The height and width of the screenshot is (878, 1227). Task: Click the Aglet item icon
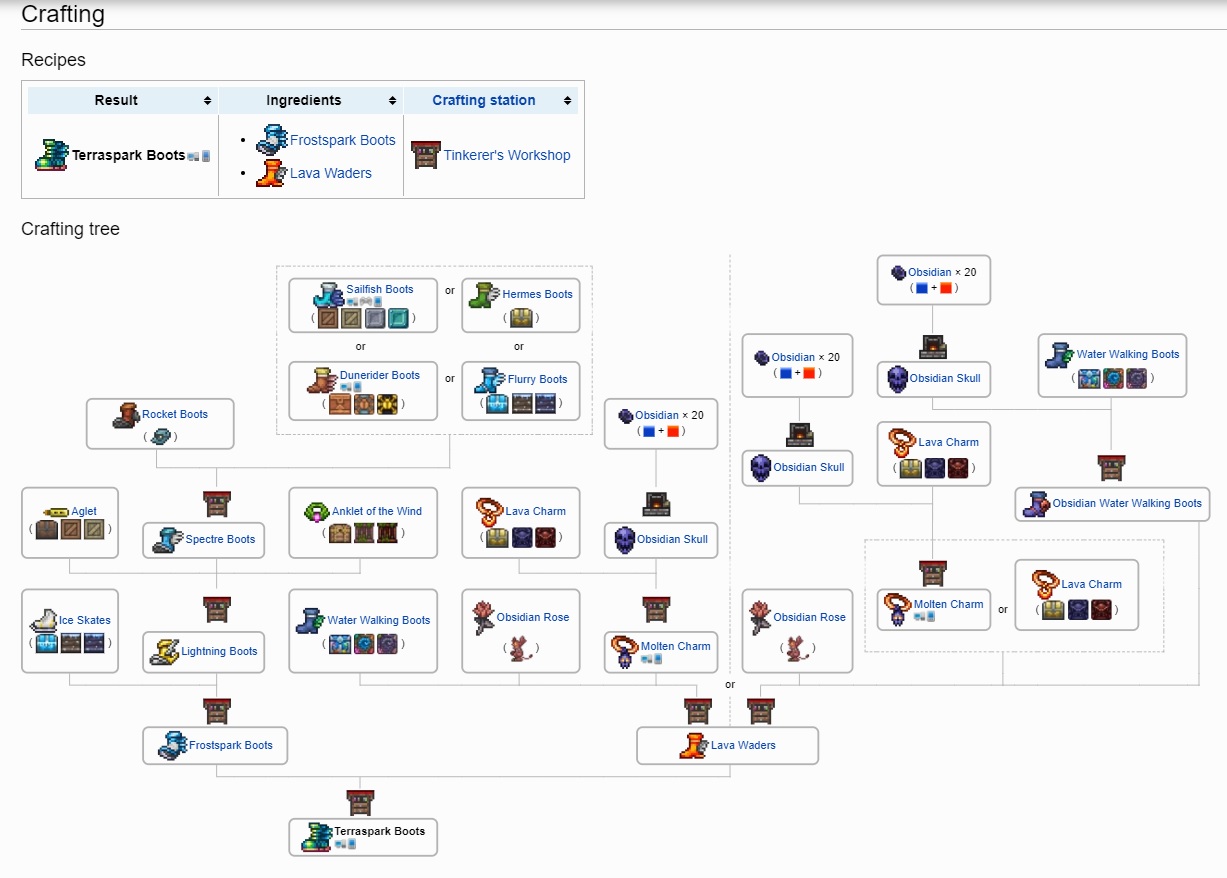click(x=56, y=512)
